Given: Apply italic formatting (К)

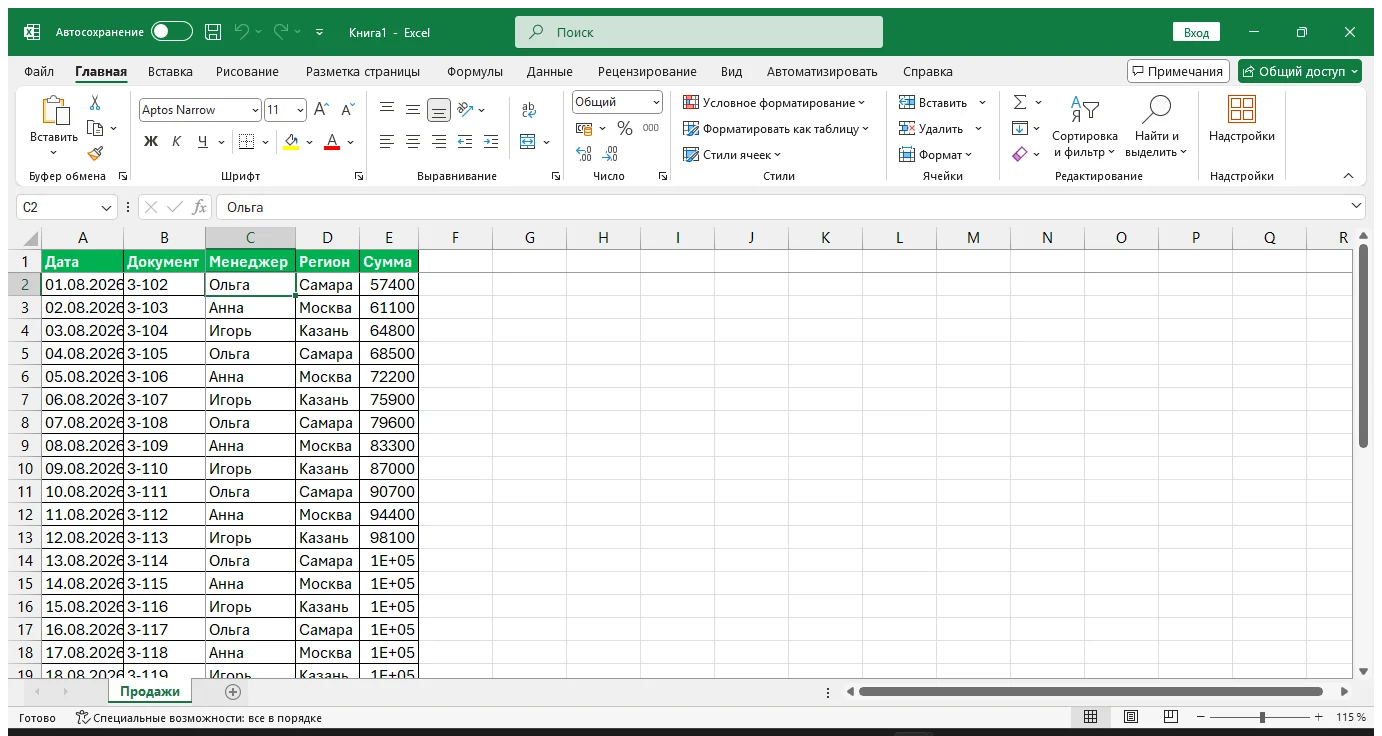Looking at the screenshot, I should (x=177, y=142).
